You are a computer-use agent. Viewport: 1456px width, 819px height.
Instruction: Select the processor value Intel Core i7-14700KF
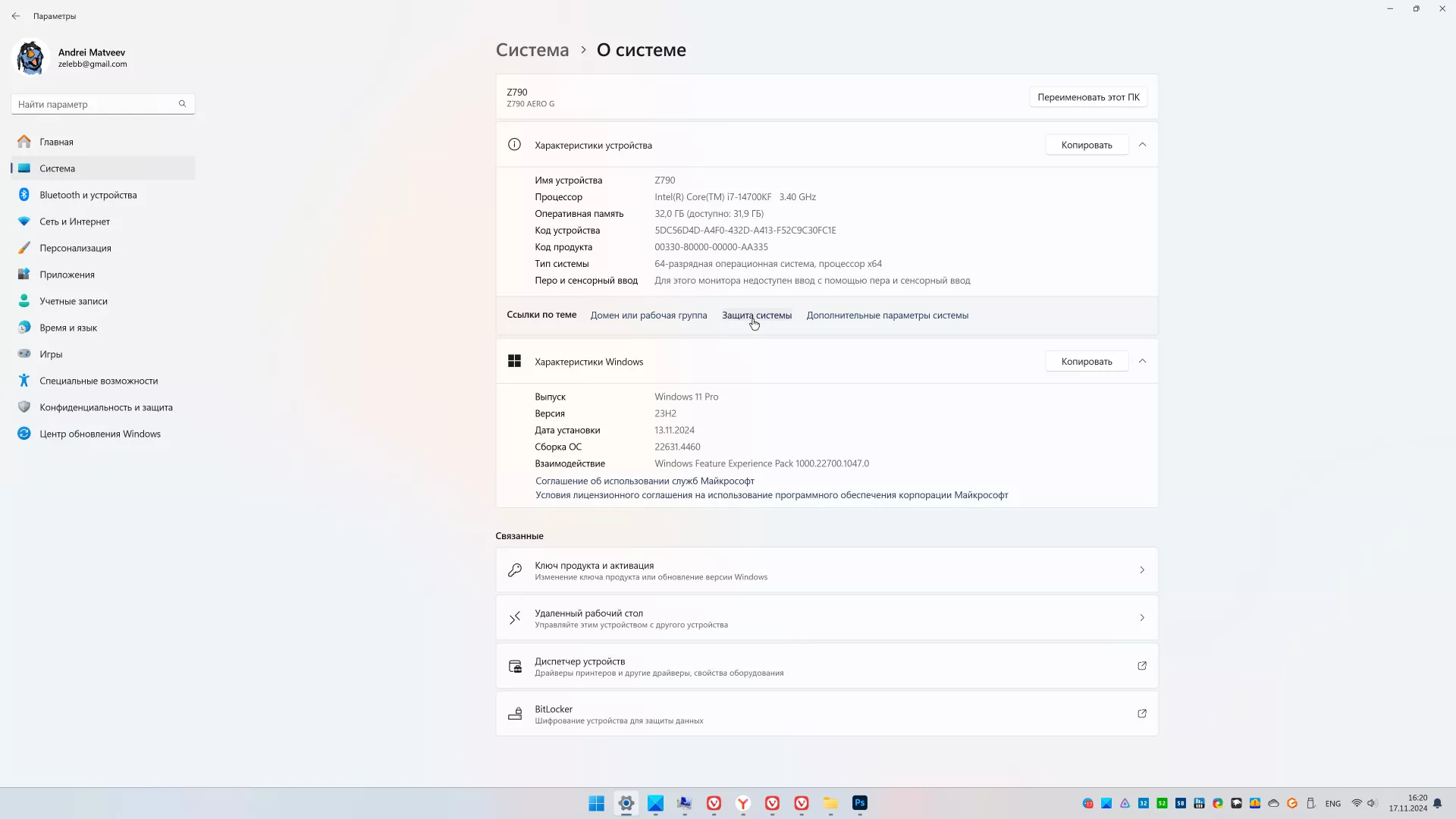735,197
